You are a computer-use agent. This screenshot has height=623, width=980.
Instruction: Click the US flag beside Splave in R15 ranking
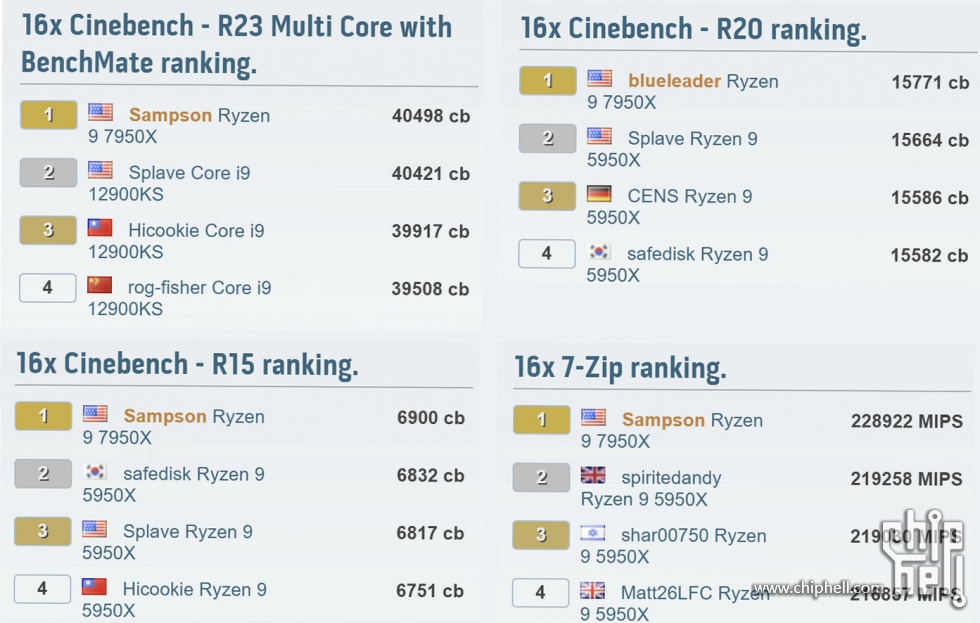click(94, 529)
